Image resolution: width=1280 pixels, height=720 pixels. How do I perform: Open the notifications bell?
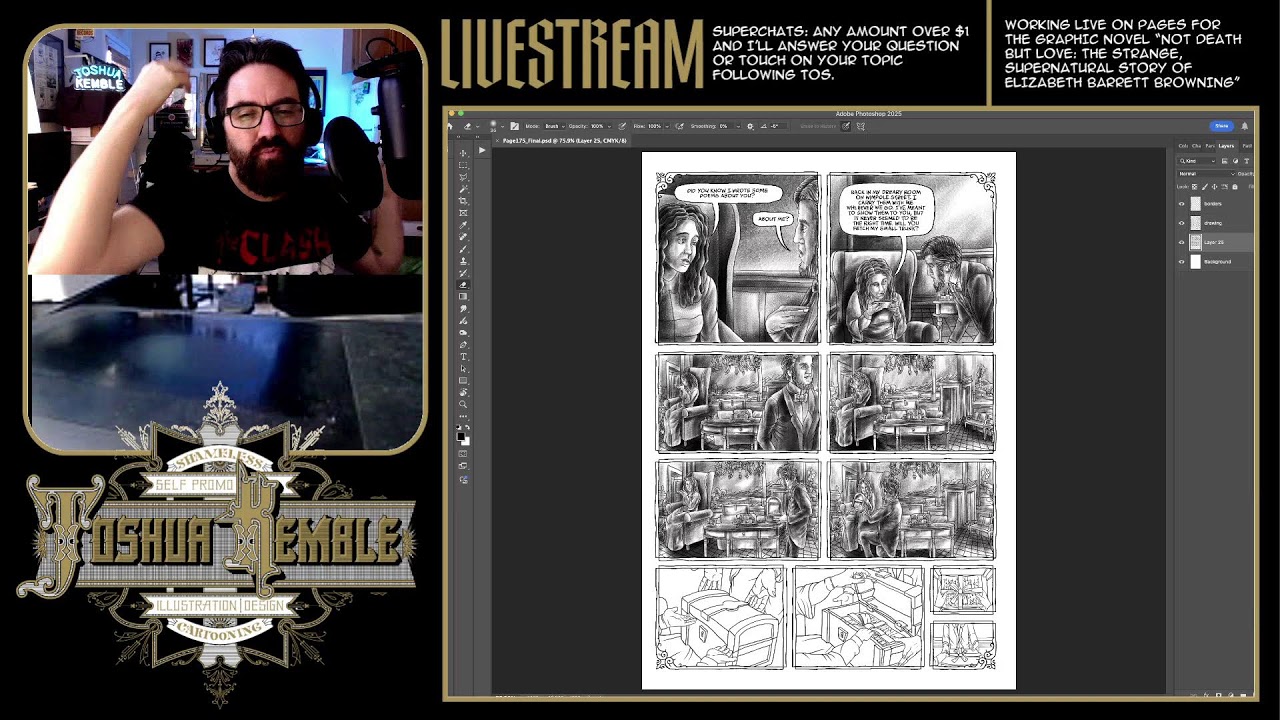tap(1244, 126)
